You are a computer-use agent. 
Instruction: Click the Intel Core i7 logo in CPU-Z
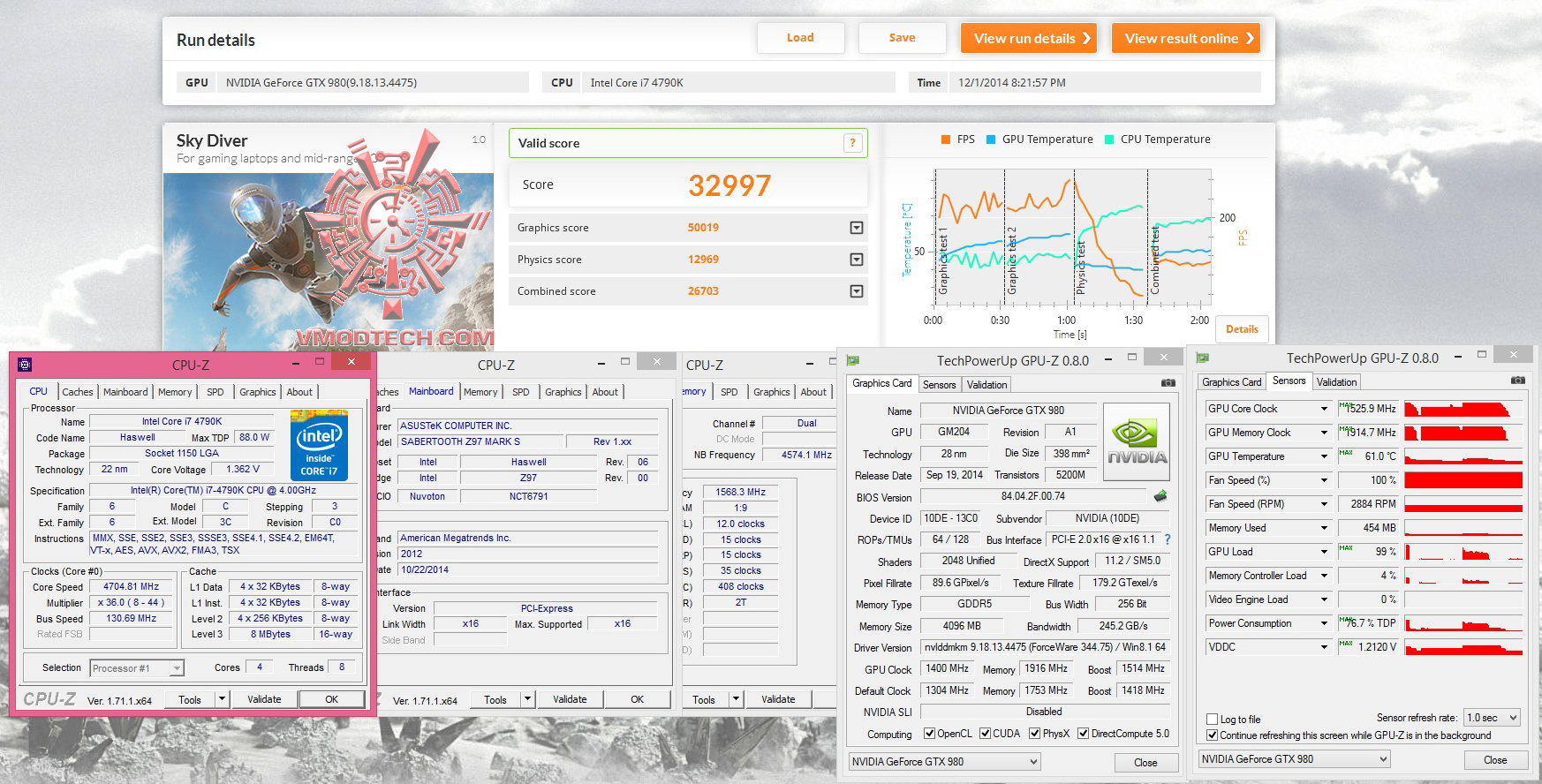point(319,445)
